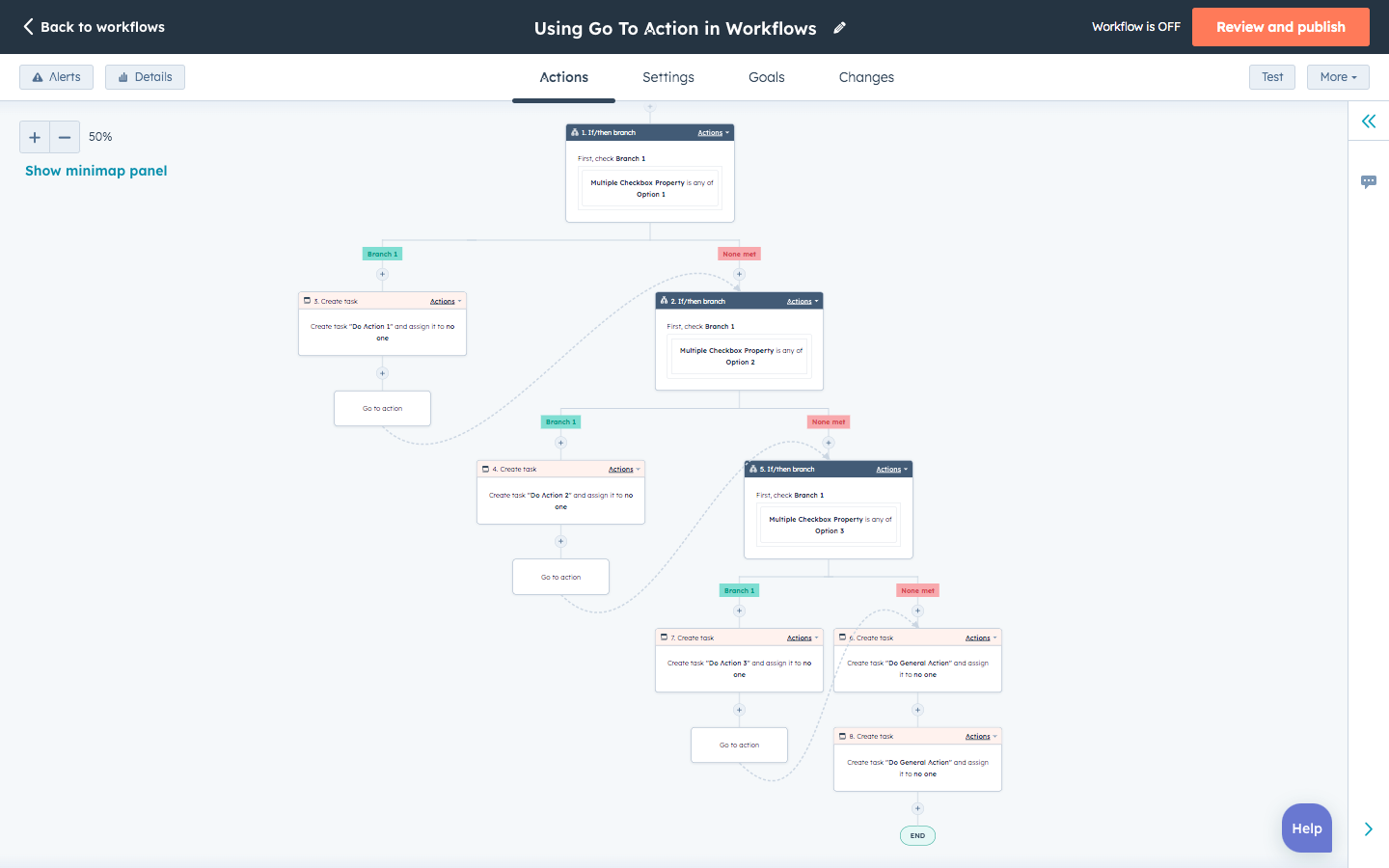Switch to the Goals tab
The width and height of the screenshot is (1389, 868).
tap(766, 77)
